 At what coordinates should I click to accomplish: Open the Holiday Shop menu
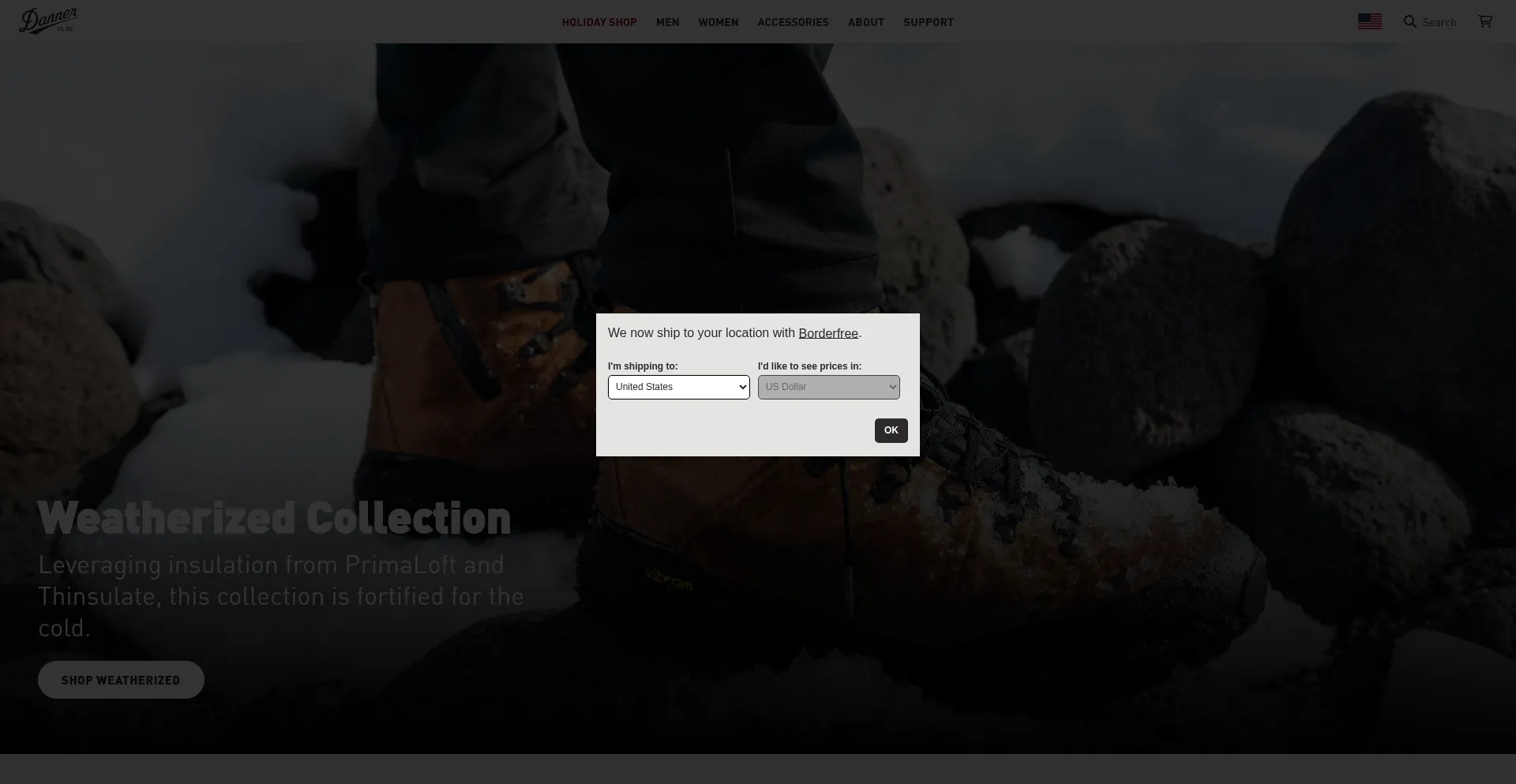click(x=599, y=22)
